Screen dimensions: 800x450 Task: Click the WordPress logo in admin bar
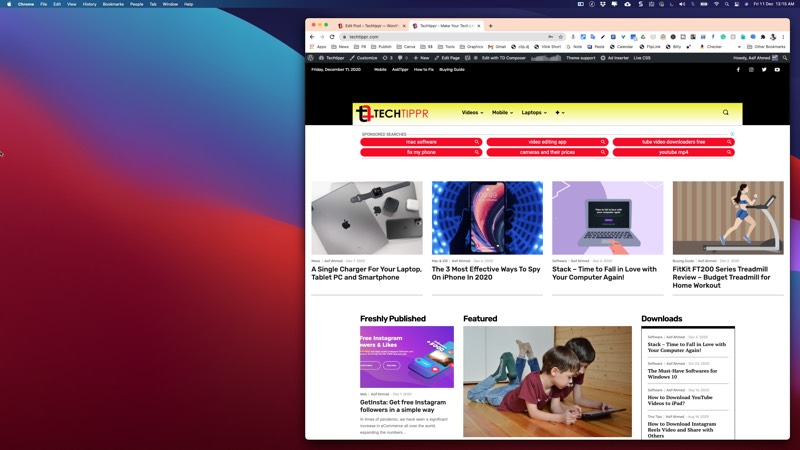point(311,58)
